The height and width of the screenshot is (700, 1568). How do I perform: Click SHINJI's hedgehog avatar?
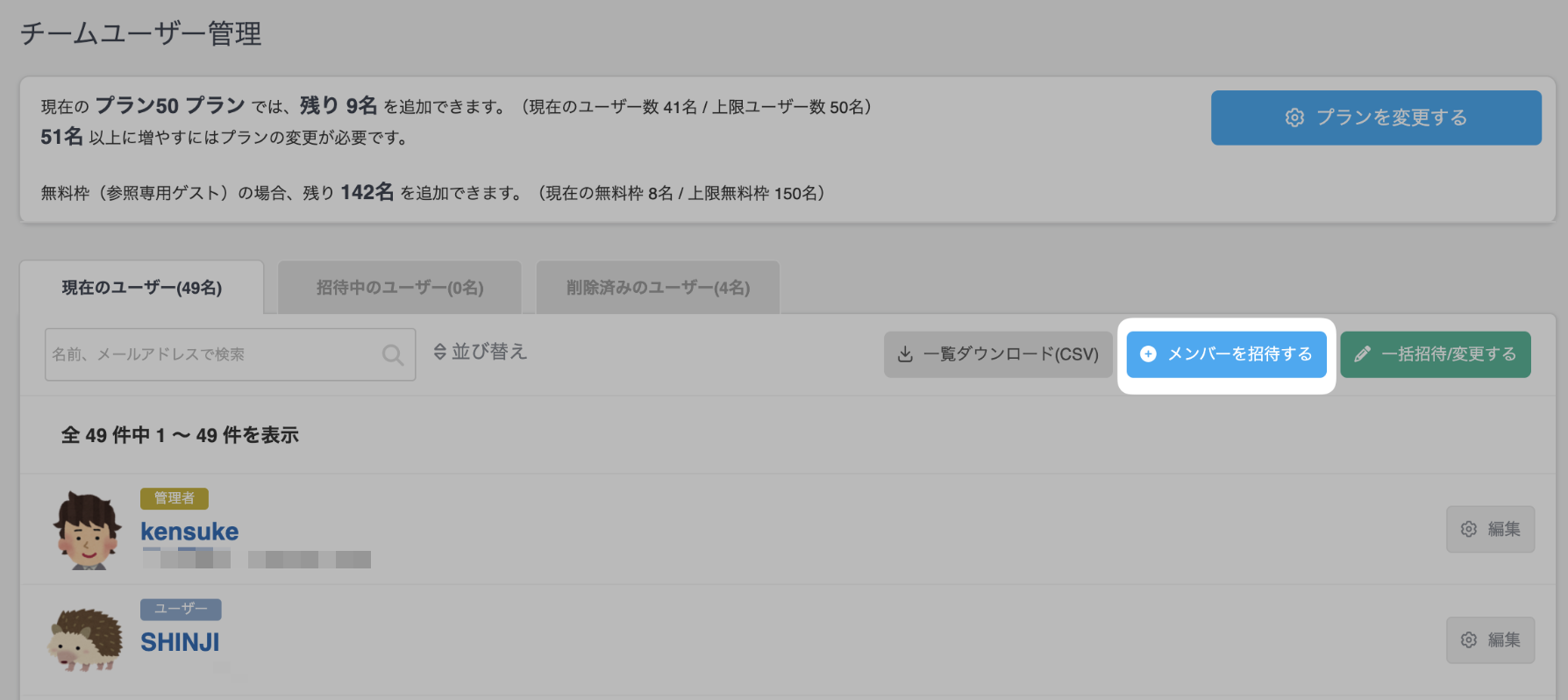tap(85, 640)
